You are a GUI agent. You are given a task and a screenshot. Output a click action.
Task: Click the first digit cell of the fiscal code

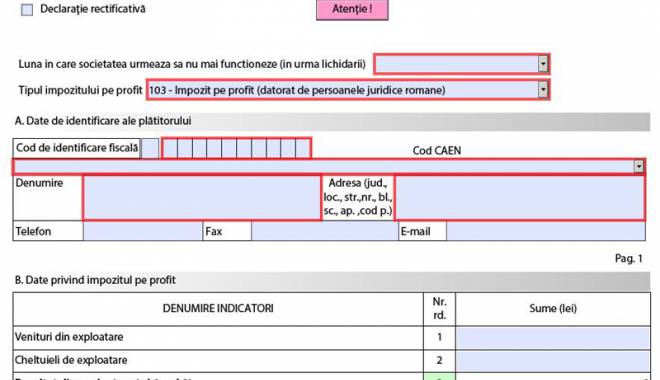[x=170, y=148]
